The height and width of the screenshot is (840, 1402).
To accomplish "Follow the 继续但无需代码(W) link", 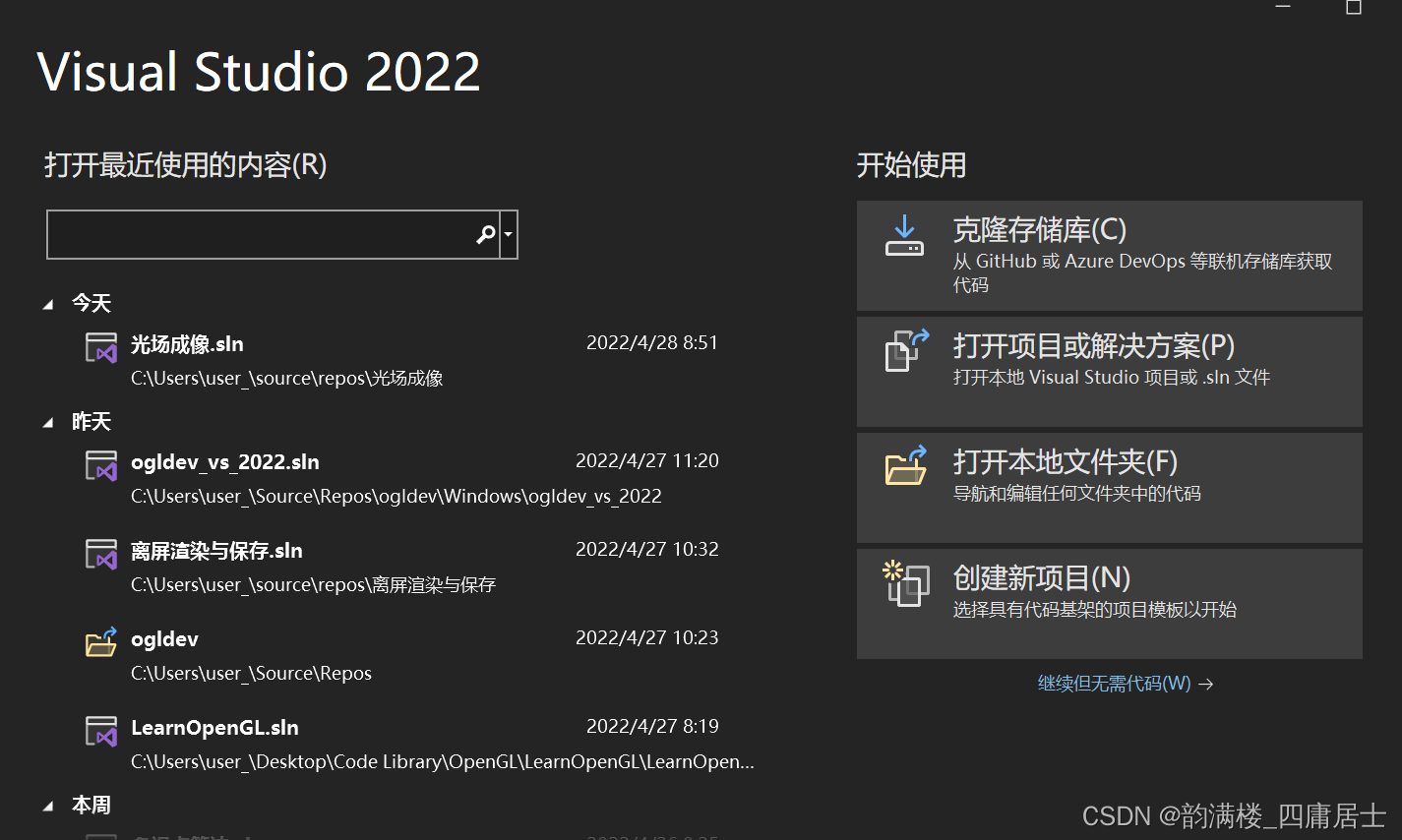I will [1126, 684].
